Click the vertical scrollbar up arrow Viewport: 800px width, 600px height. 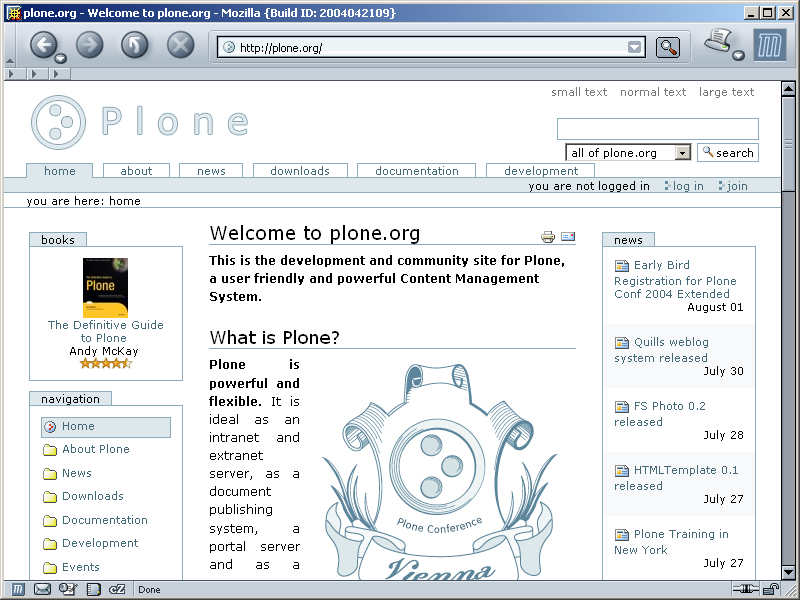[788, 89]
